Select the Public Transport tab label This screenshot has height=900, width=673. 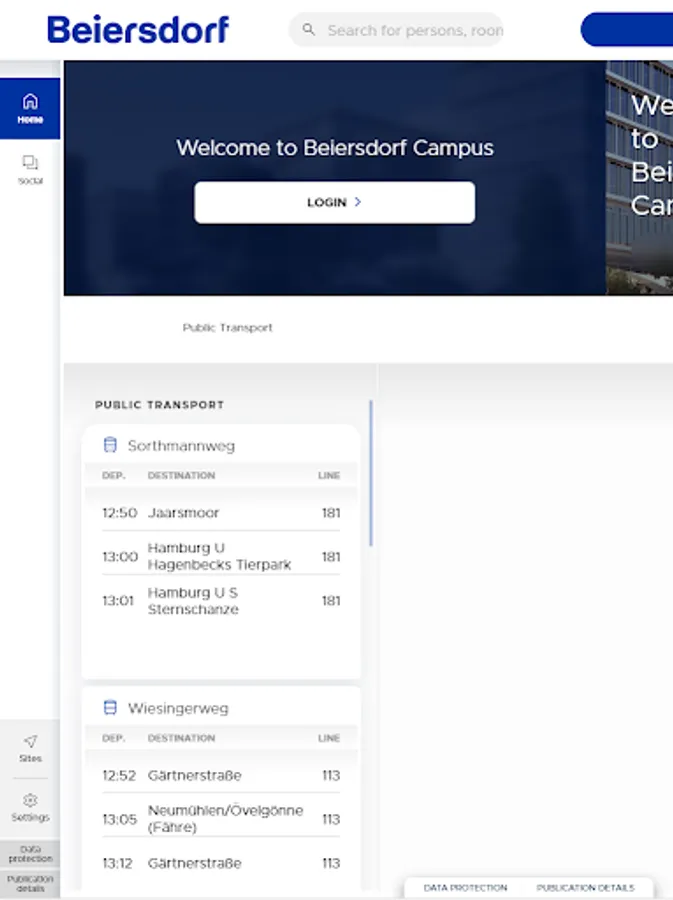tap(227, 328)
